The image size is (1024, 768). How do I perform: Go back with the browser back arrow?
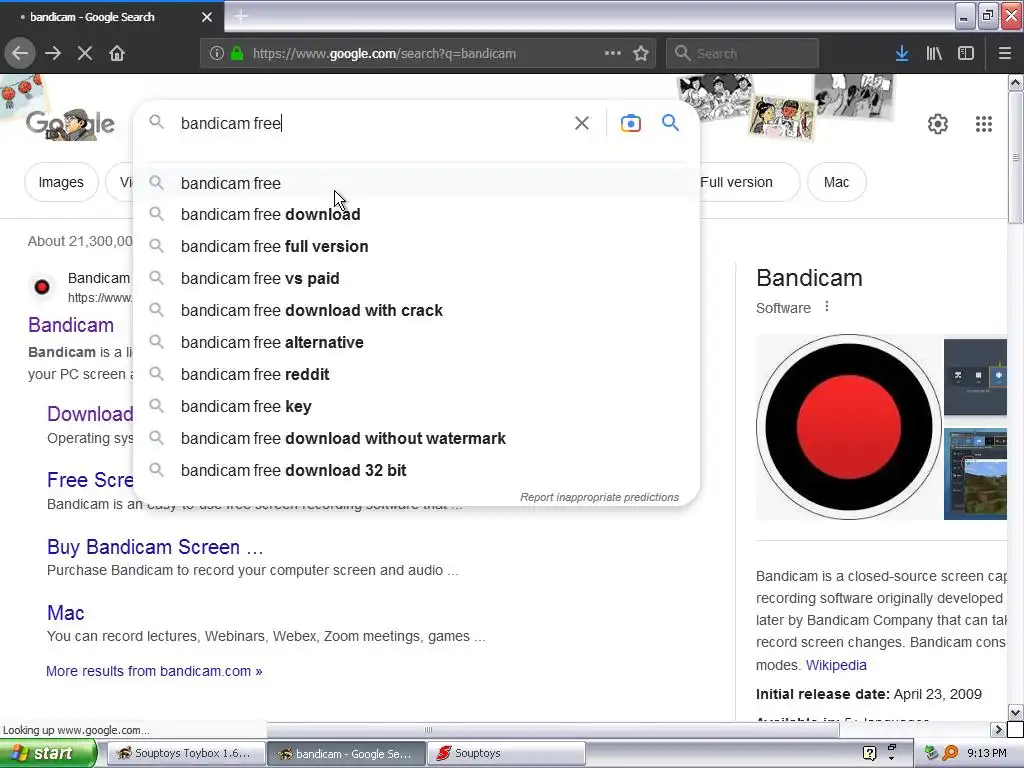click(x=20, y=53)
